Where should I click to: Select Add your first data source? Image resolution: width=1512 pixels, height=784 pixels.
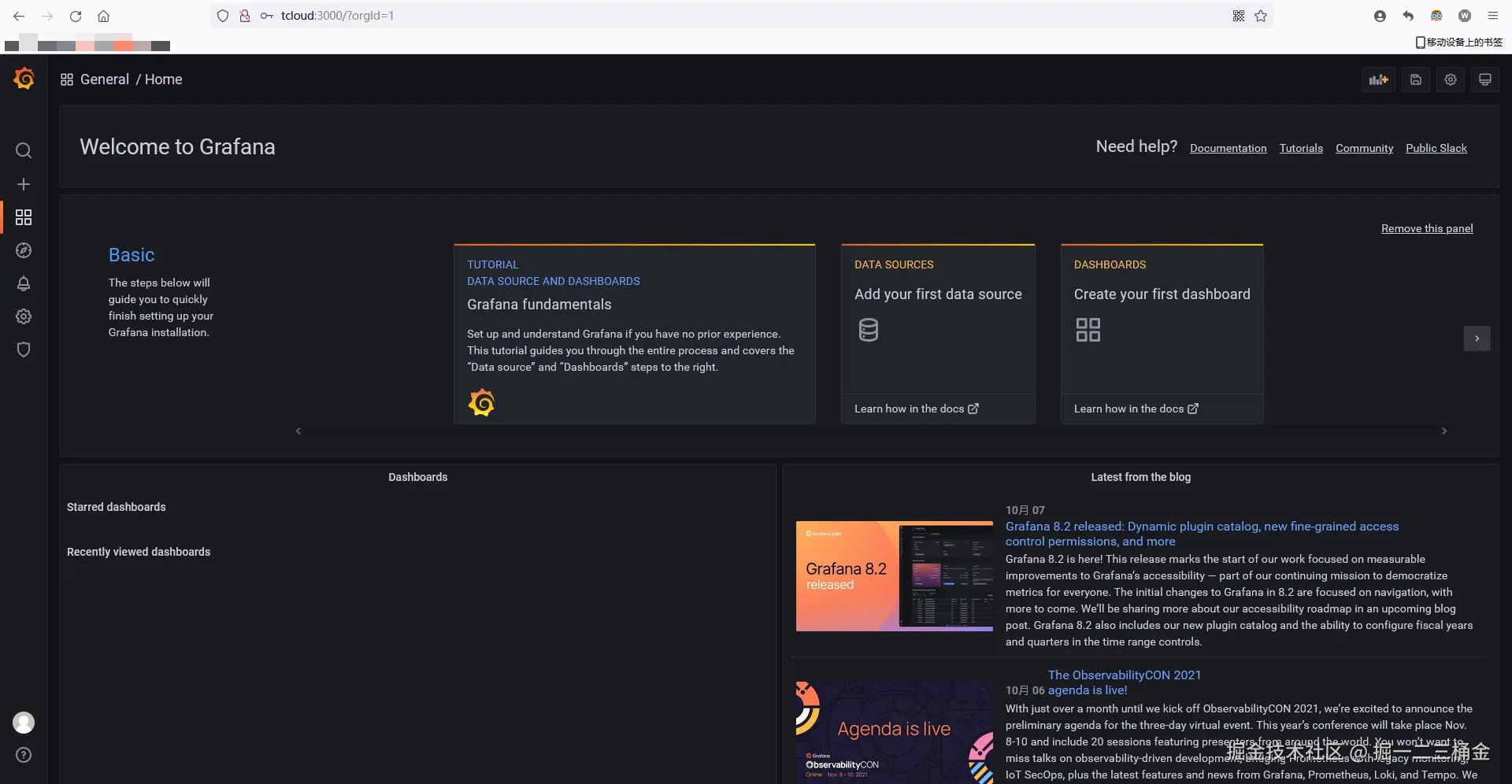[x=938, y=294]
